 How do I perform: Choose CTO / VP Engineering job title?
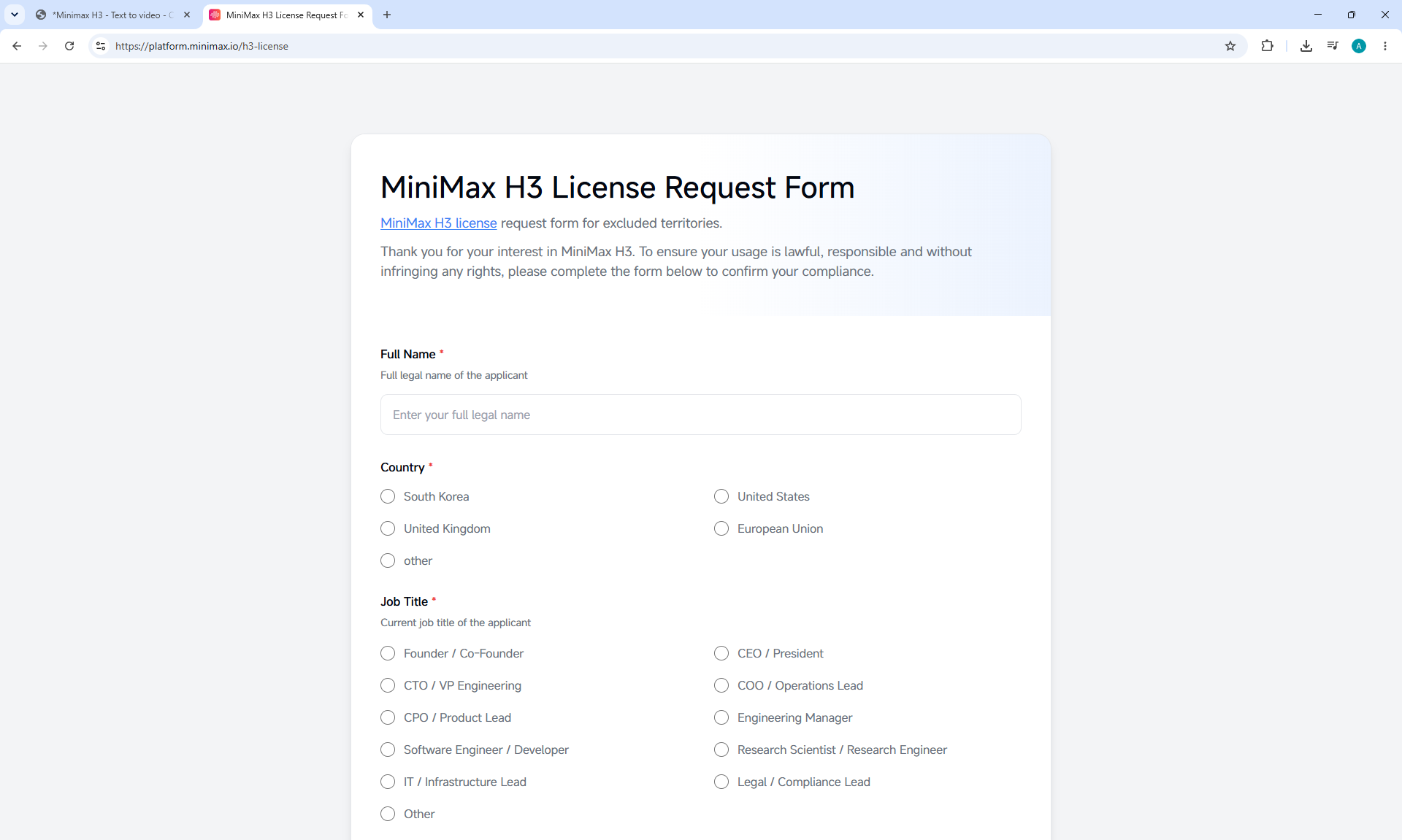click(x=388, y=685)
